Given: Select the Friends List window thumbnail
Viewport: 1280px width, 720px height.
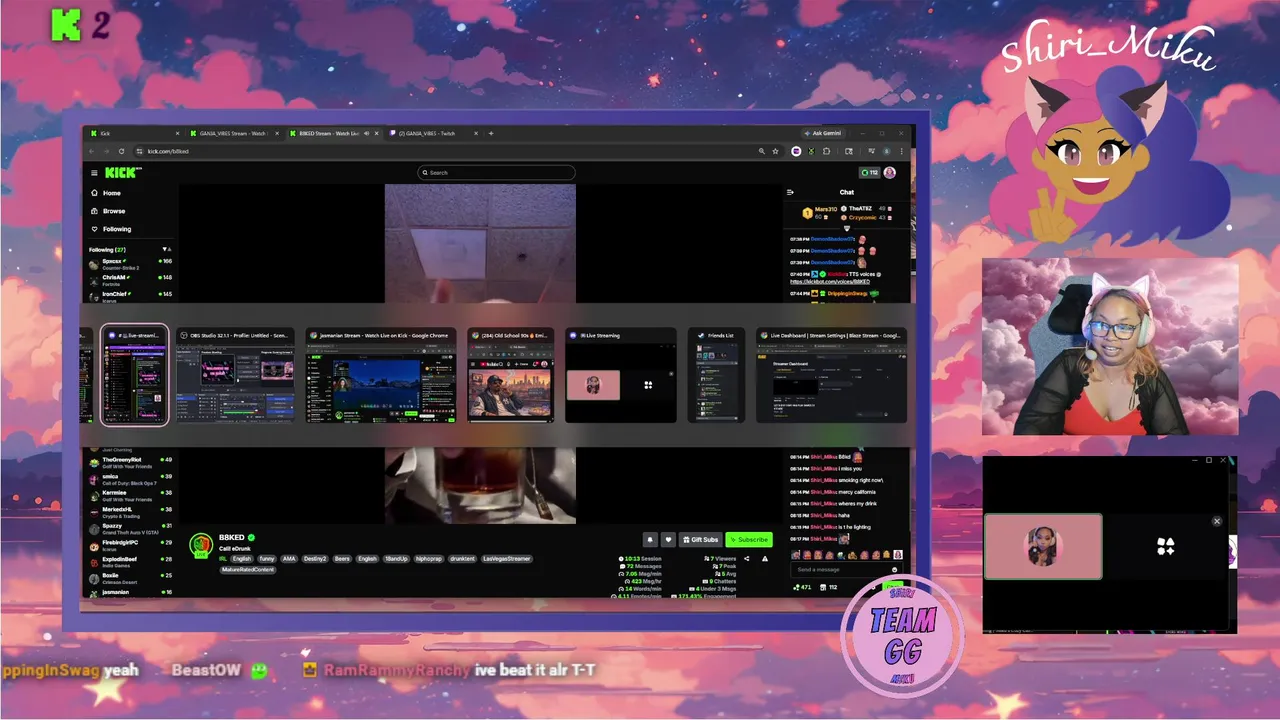Looking at the screenshot, I should 716,375.
